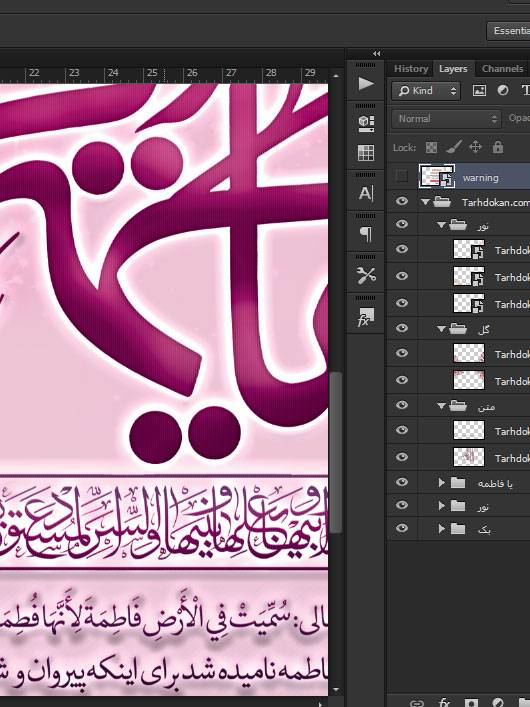Screen dimensions: 530x707
Task: Select the folder icon of گل group
Action: click(x=458, y=329)
